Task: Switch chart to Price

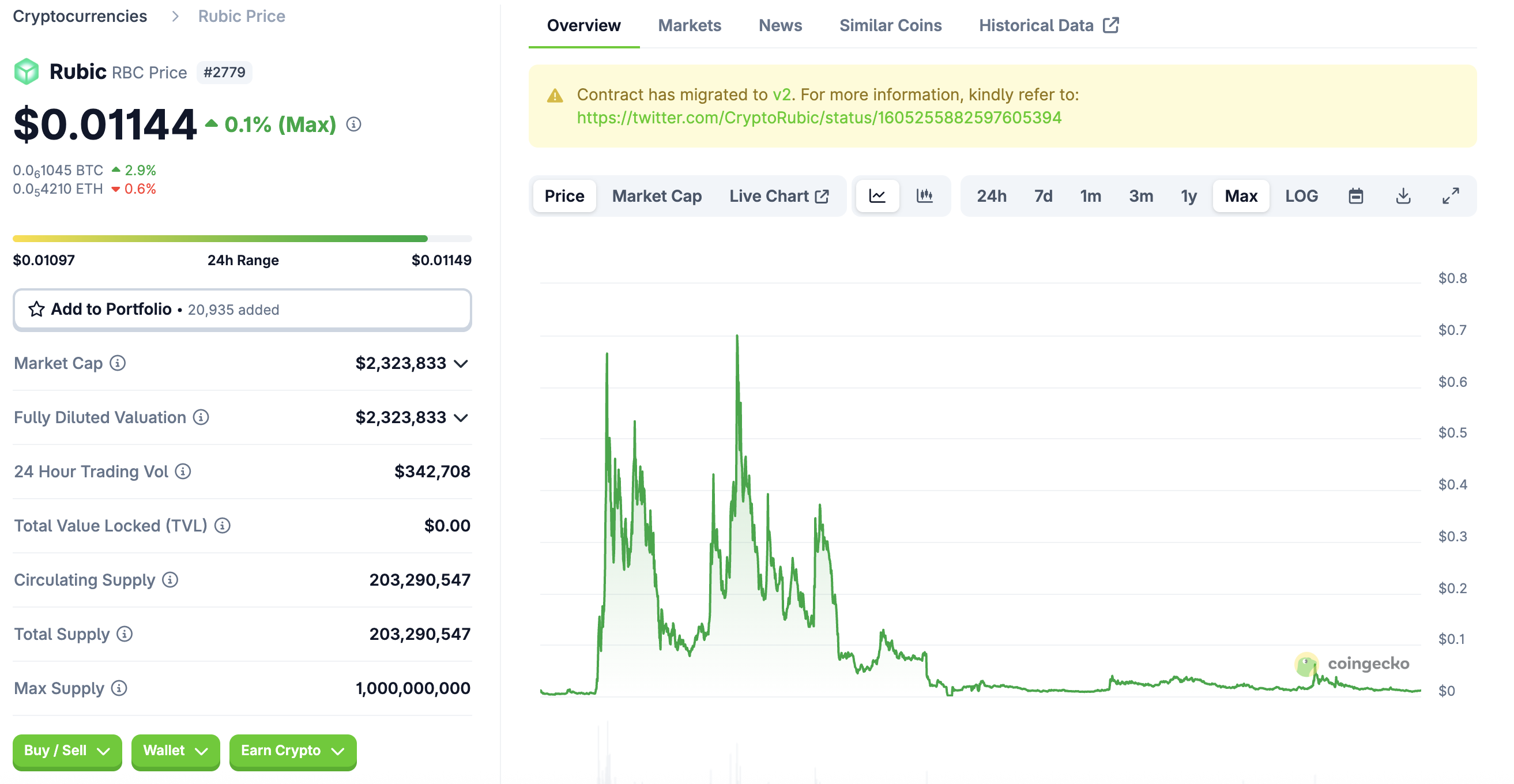Action: (x=564, y=195)
